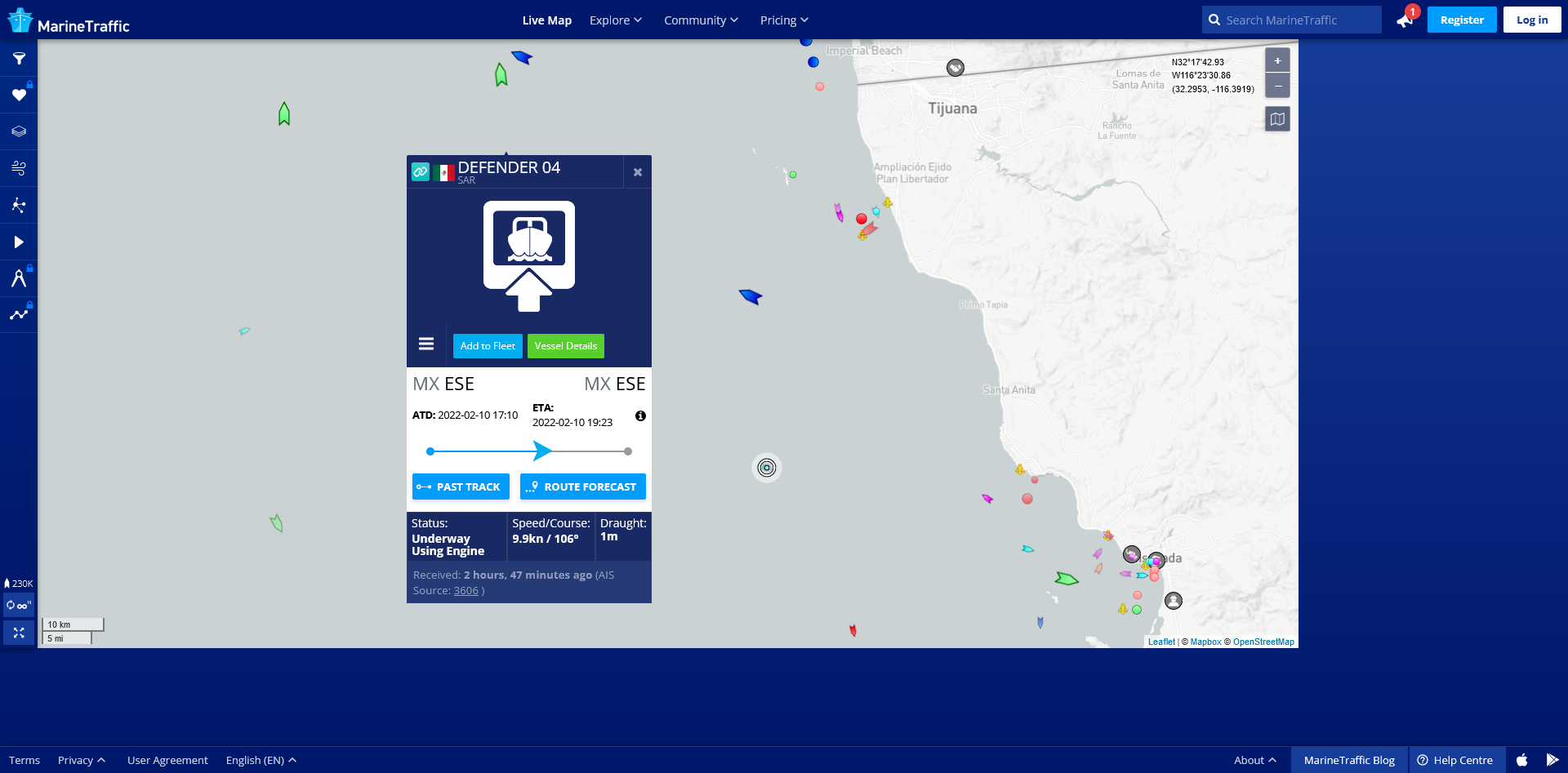The image size is (1568, 773).
Task: Open the vessel filters funnel icon
Action: [19, 59]
